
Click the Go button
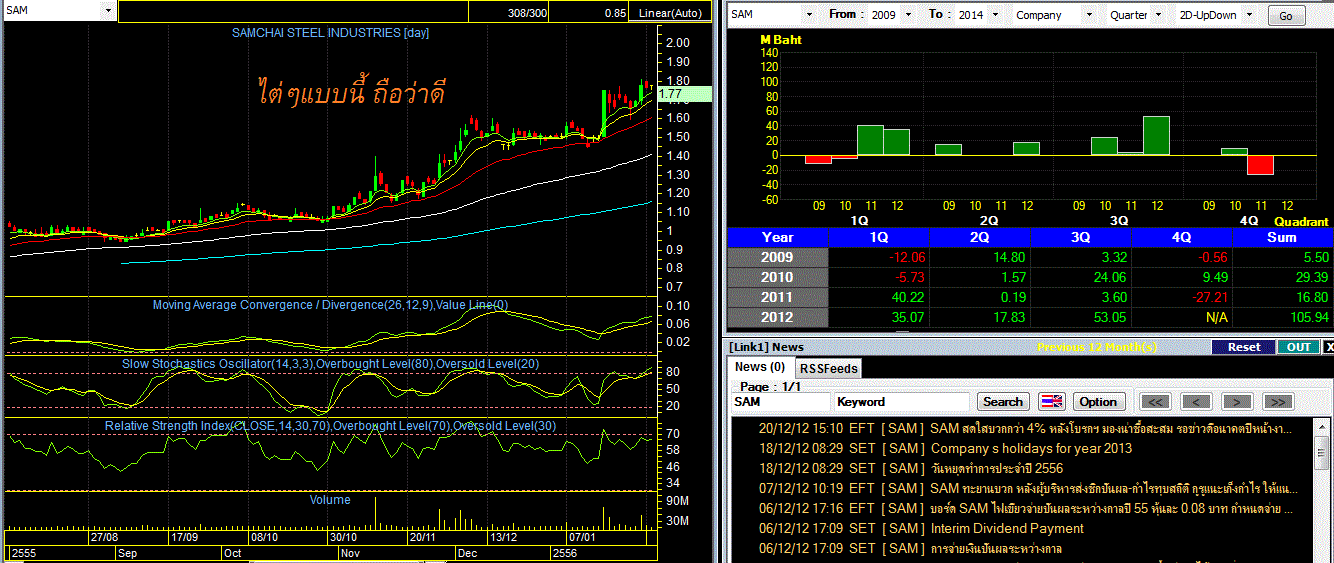1286,16
